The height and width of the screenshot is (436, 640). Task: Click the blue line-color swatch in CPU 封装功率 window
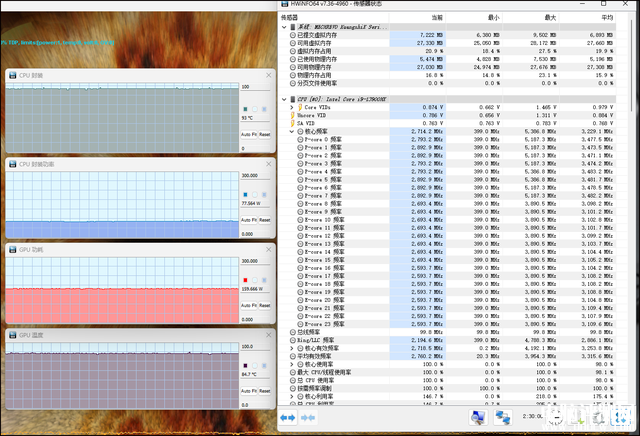click(245, 195)
